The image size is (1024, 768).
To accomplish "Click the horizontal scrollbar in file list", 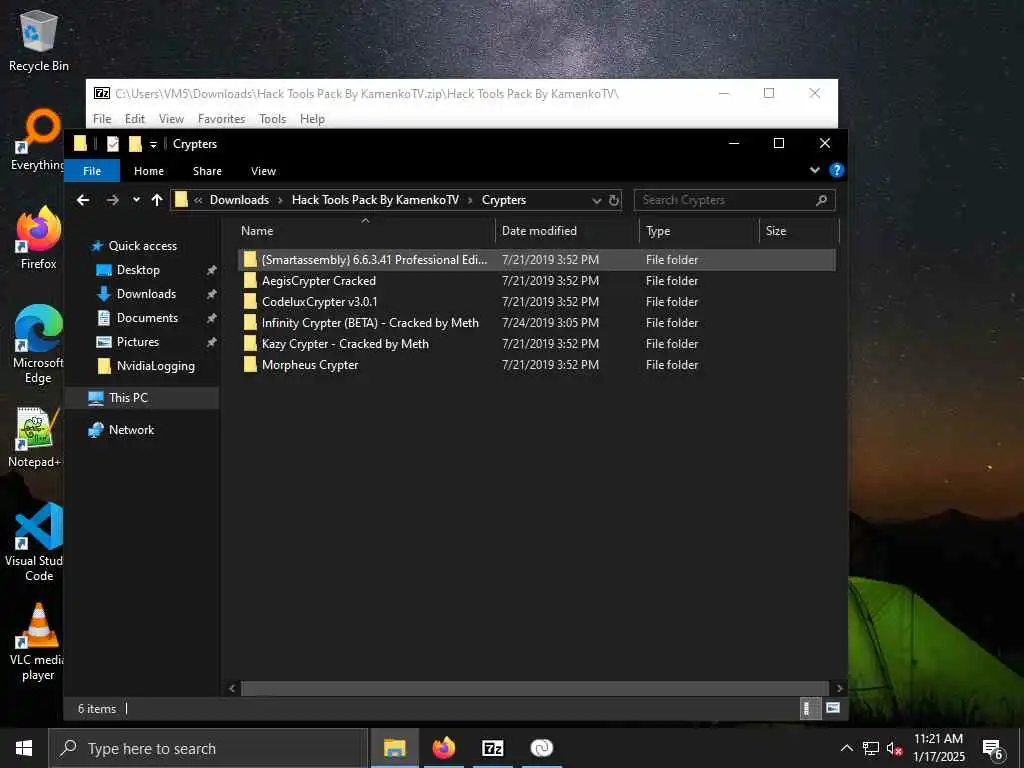I will 534,688.
